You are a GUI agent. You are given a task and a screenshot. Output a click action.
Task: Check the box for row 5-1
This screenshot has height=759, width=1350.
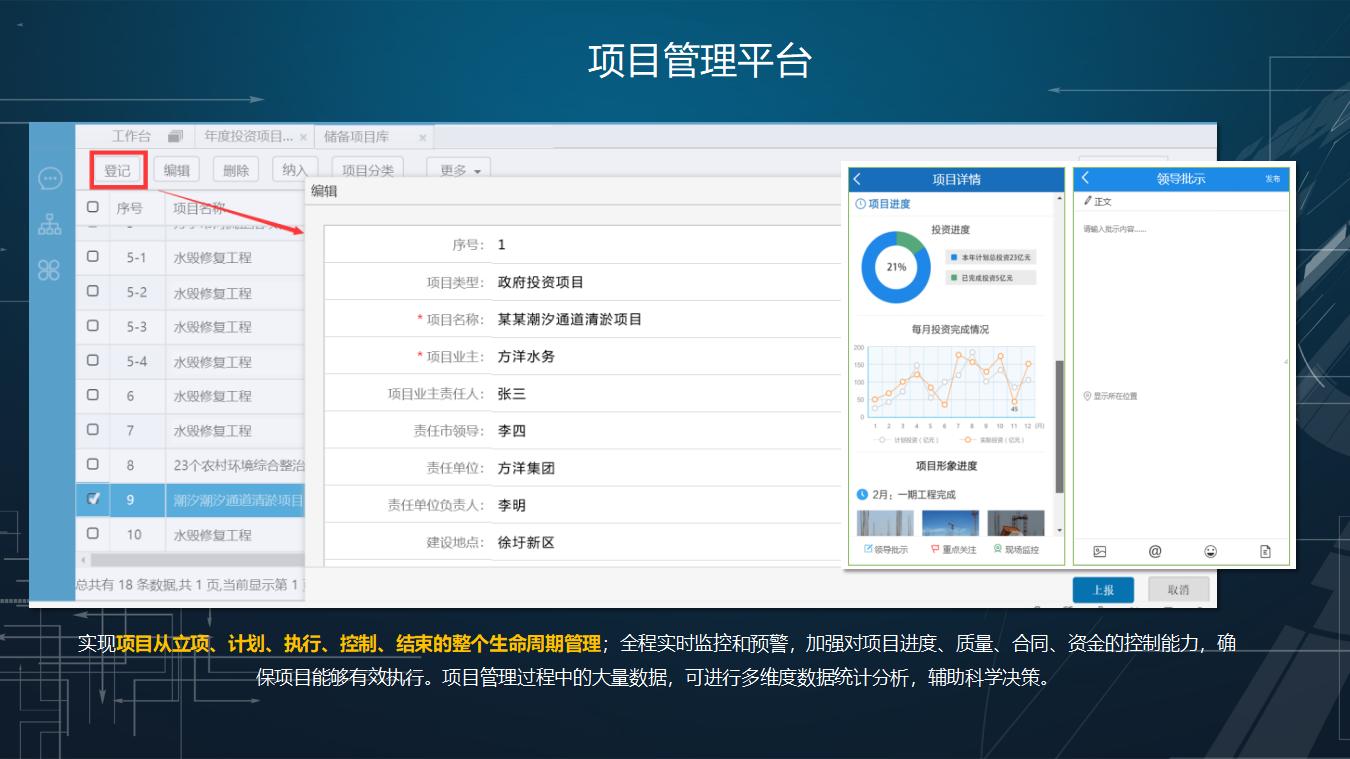(93, 257)
